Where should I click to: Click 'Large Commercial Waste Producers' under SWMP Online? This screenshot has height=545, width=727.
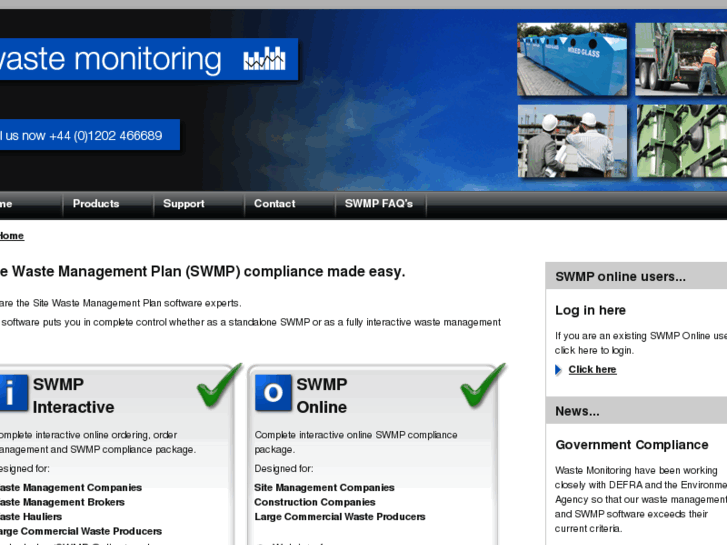point(339,517)
